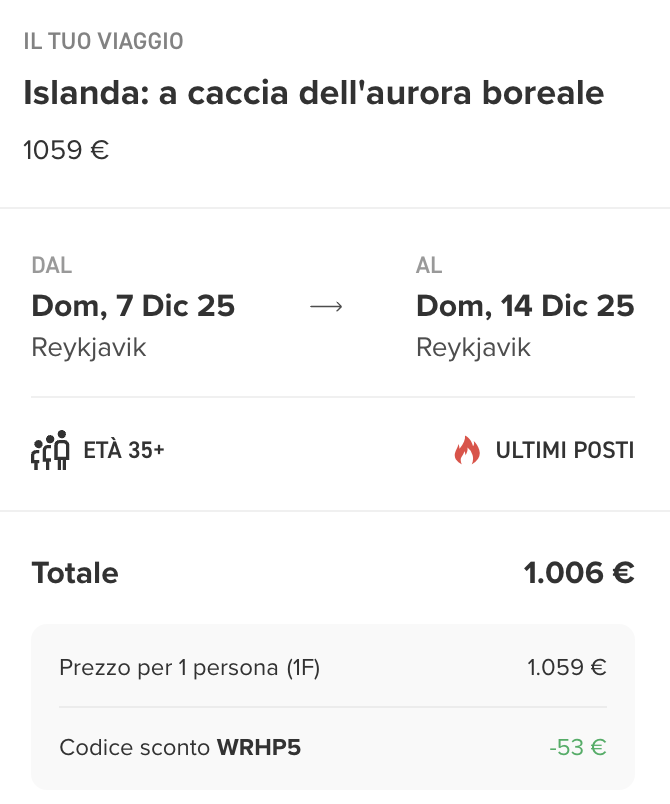Click the Totale label

pyautogui.click(x=75, y=573)
